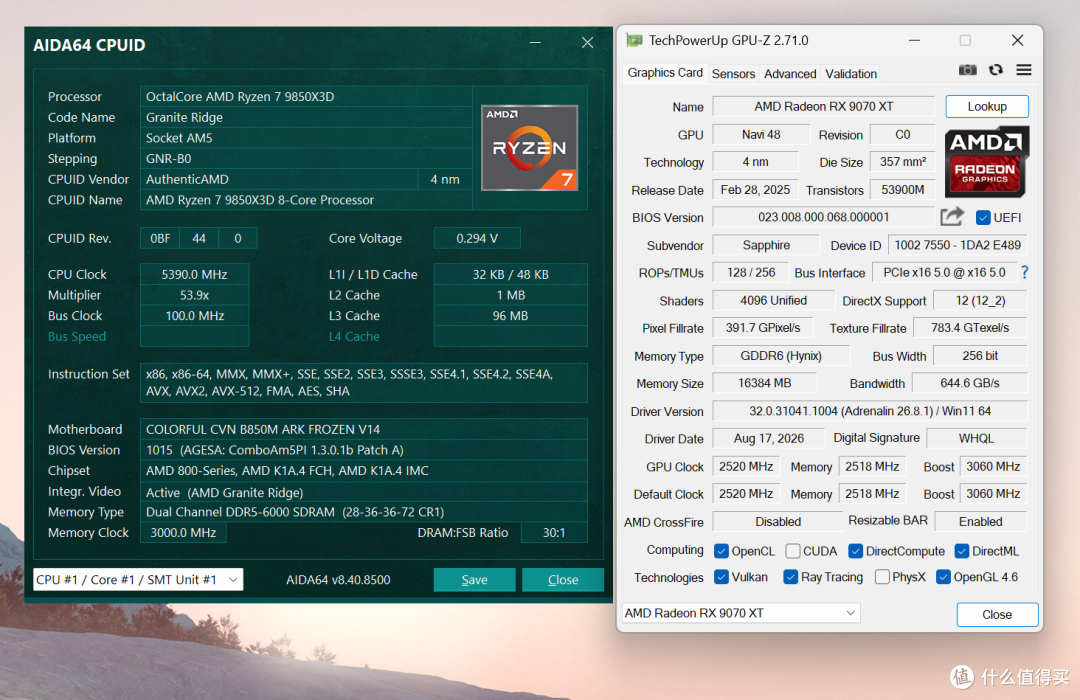Minimize the AIDA64 CPUID window
This screenshot has width=1080, height=700.
click(x=535, y=43)
